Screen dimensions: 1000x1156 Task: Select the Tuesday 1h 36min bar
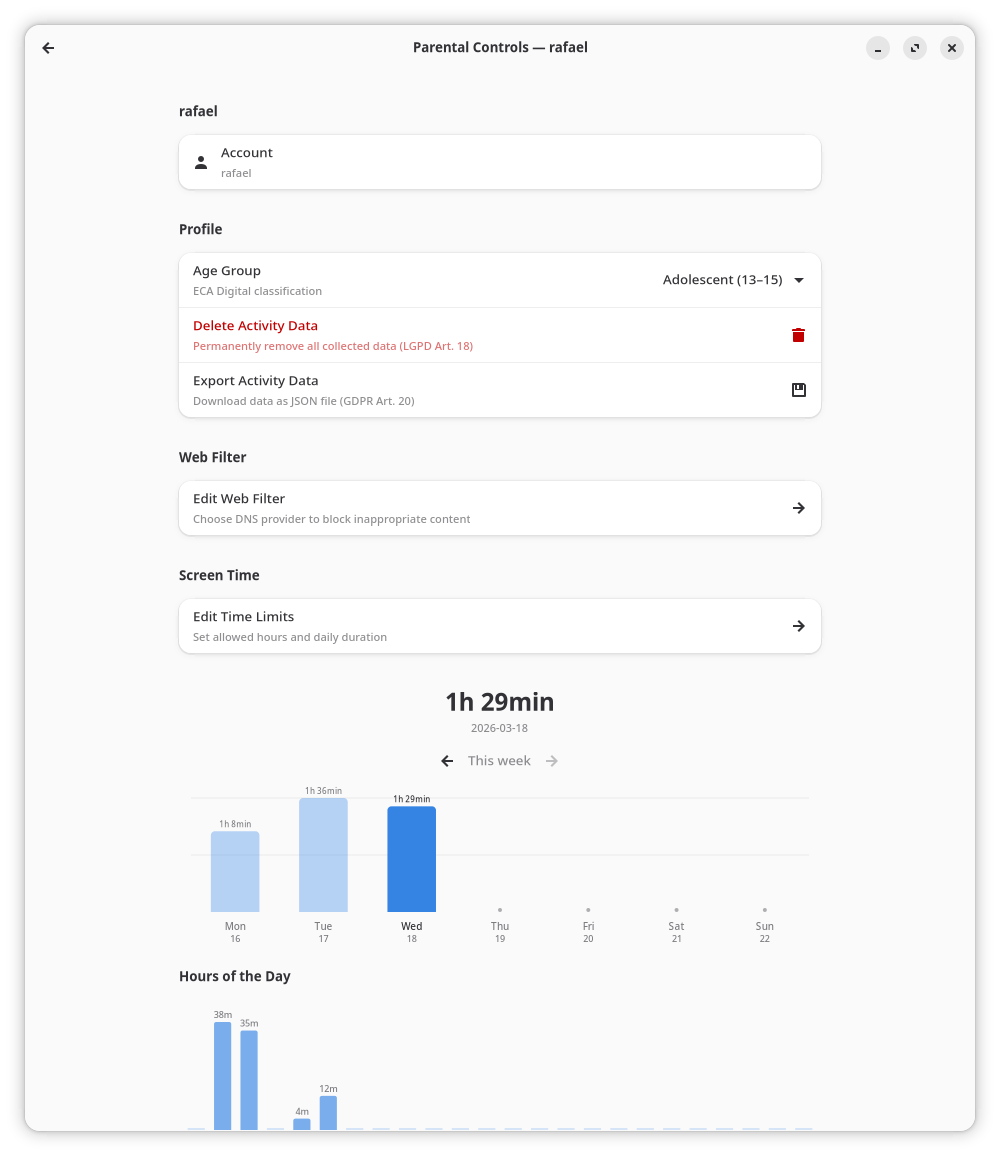coord(323,855)
